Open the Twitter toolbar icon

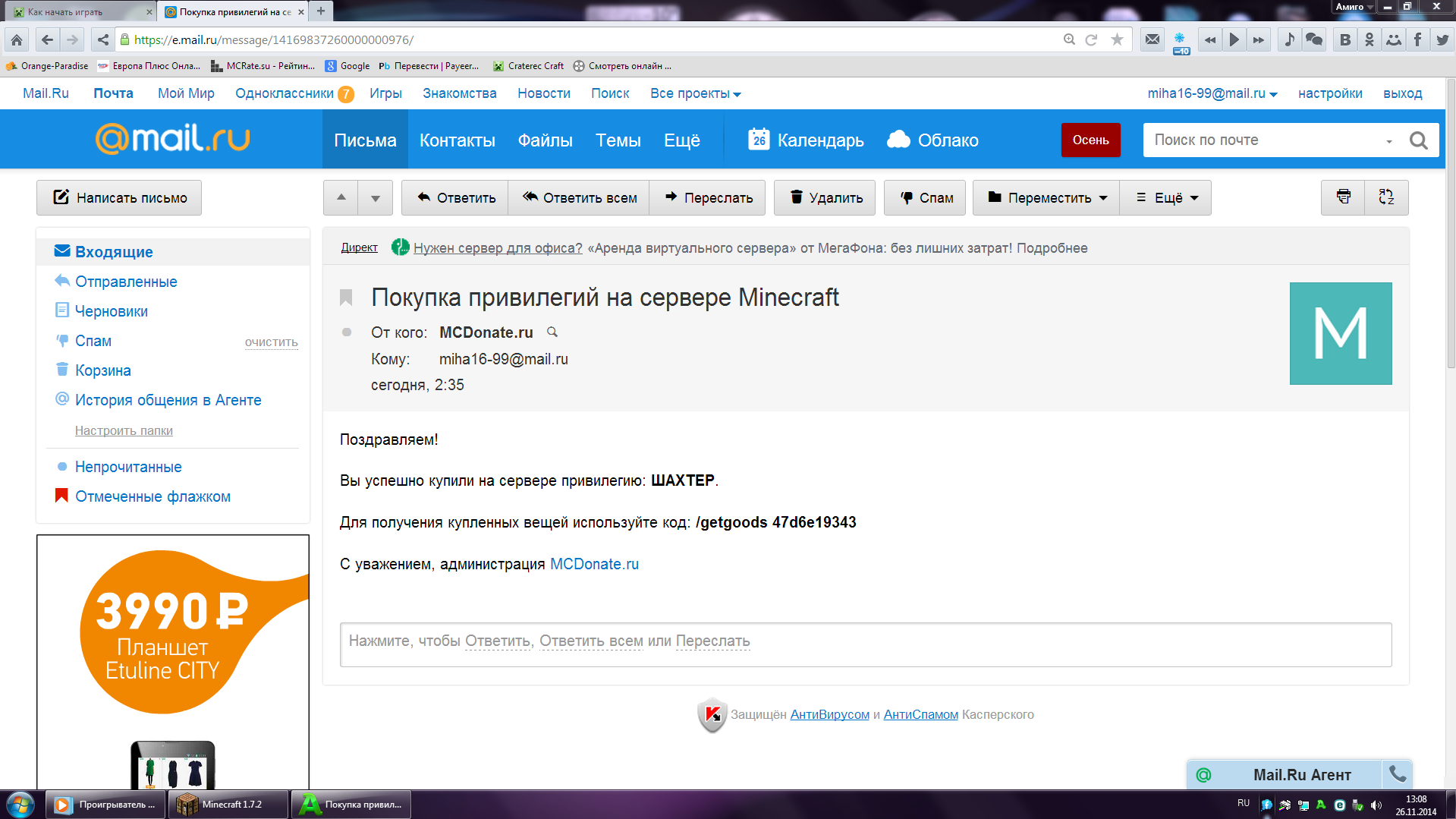click(1442, 39)
